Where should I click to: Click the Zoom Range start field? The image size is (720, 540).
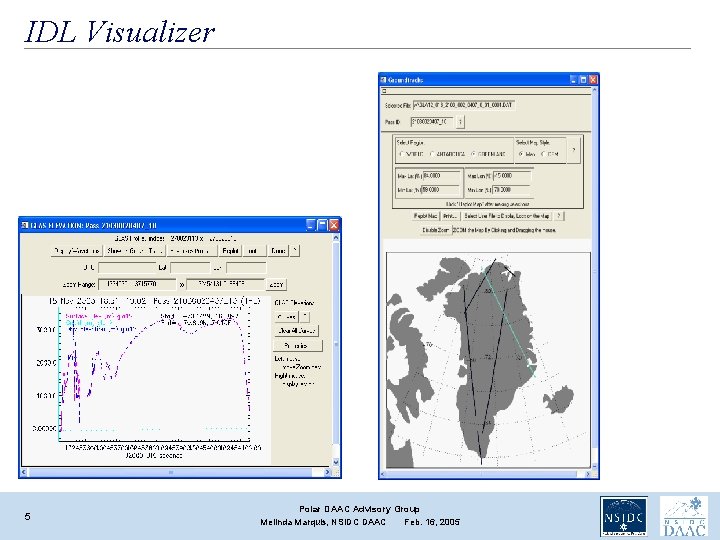coord(137,285)
